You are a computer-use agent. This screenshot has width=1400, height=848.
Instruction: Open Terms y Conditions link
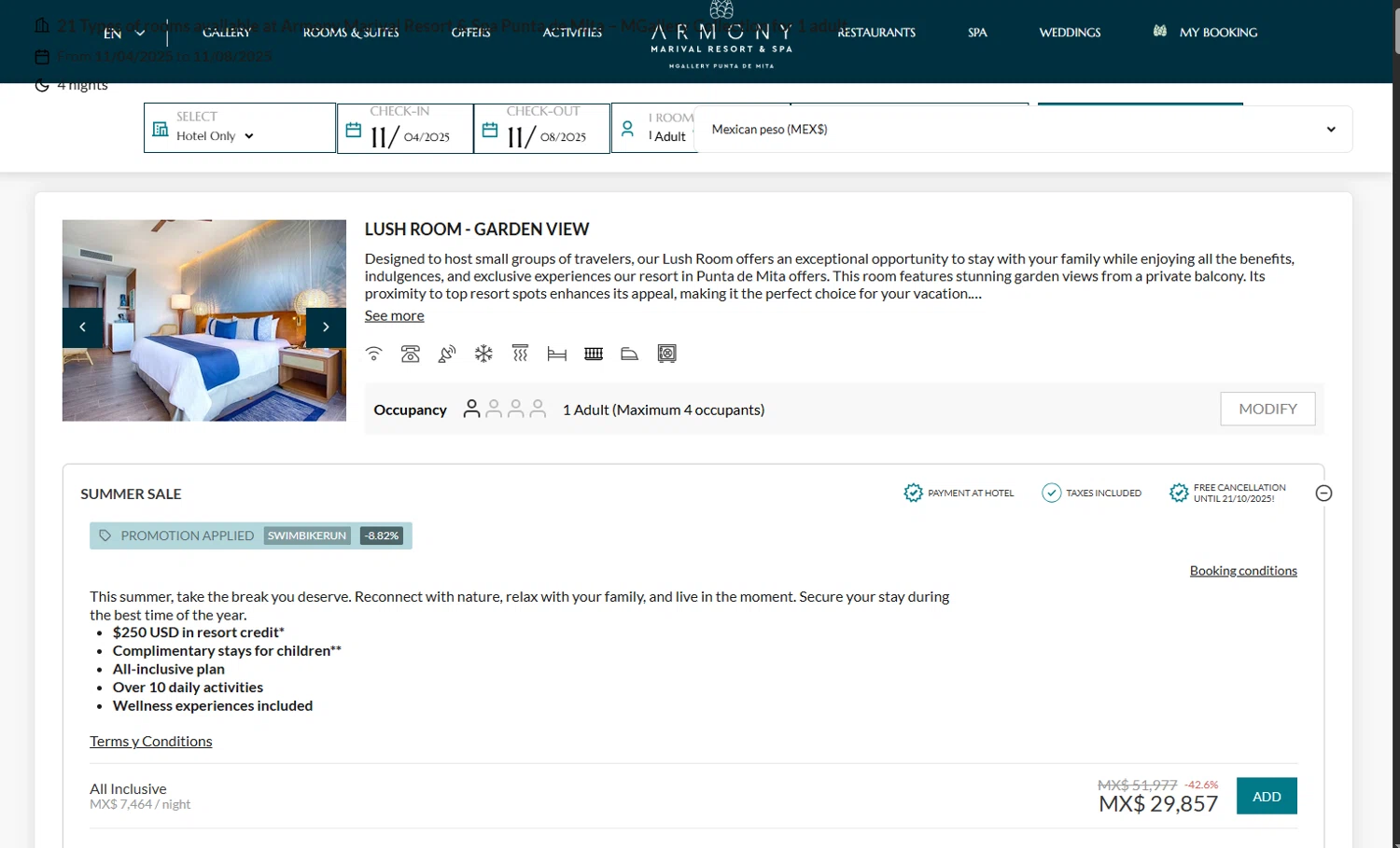(x=150, y=742)
